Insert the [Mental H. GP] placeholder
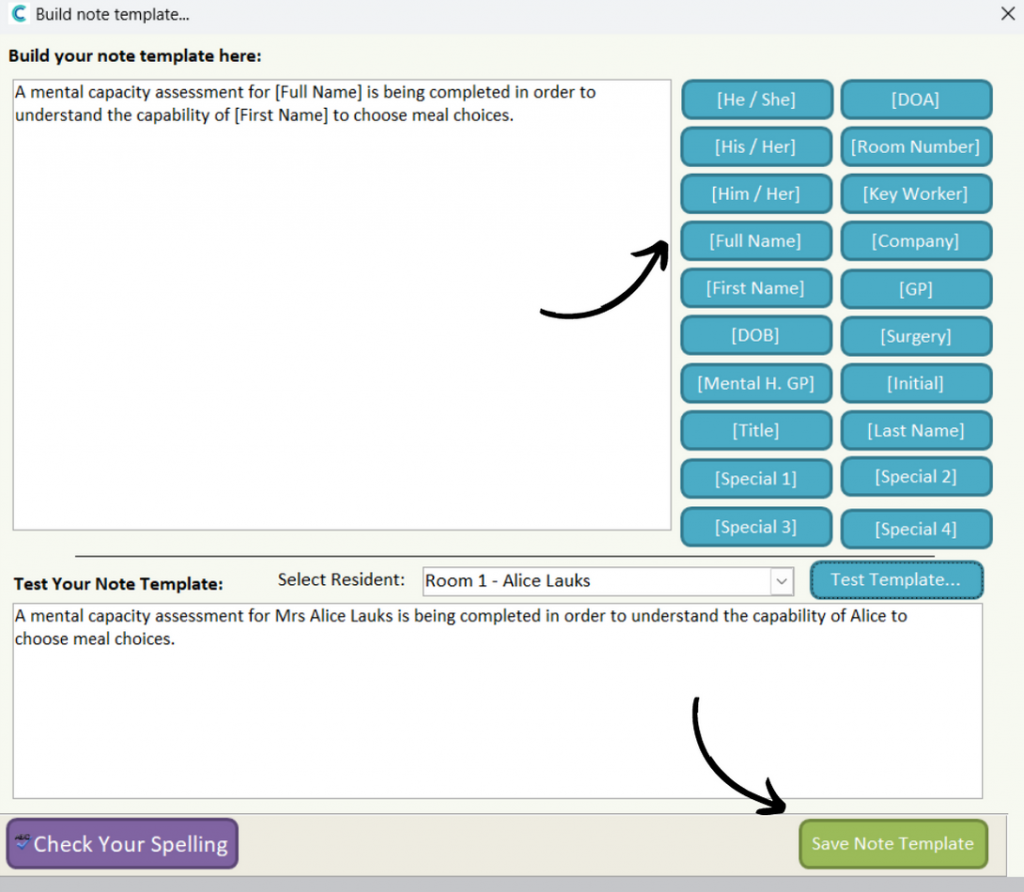This screenshot has width=1024, height=892. point(756,383)
